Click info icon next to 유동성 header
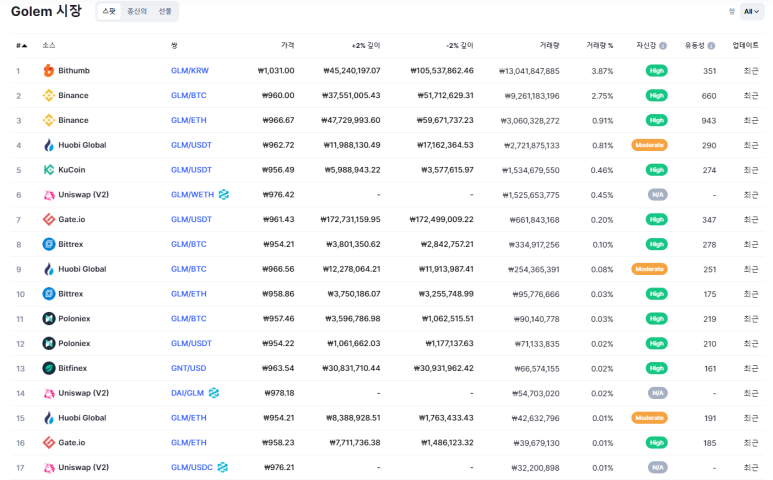This screenshot has width=773, height=480. (x=711, y=45)
